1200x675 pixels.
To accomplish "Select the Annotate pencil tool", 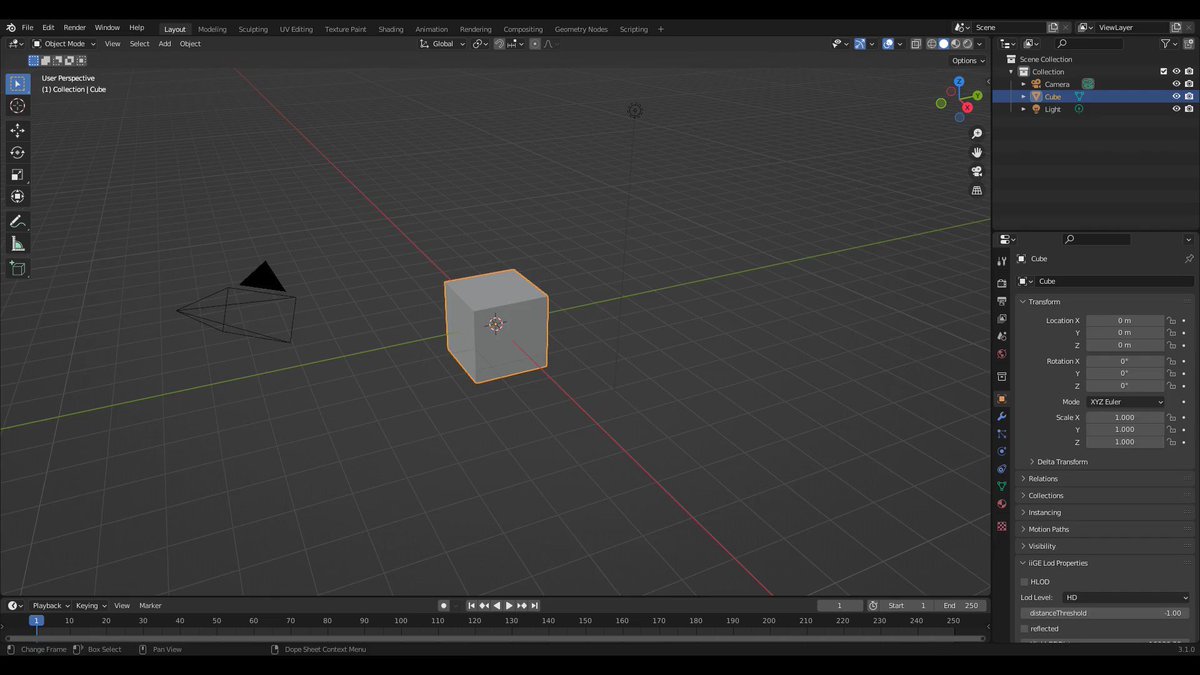I will 17,222.
